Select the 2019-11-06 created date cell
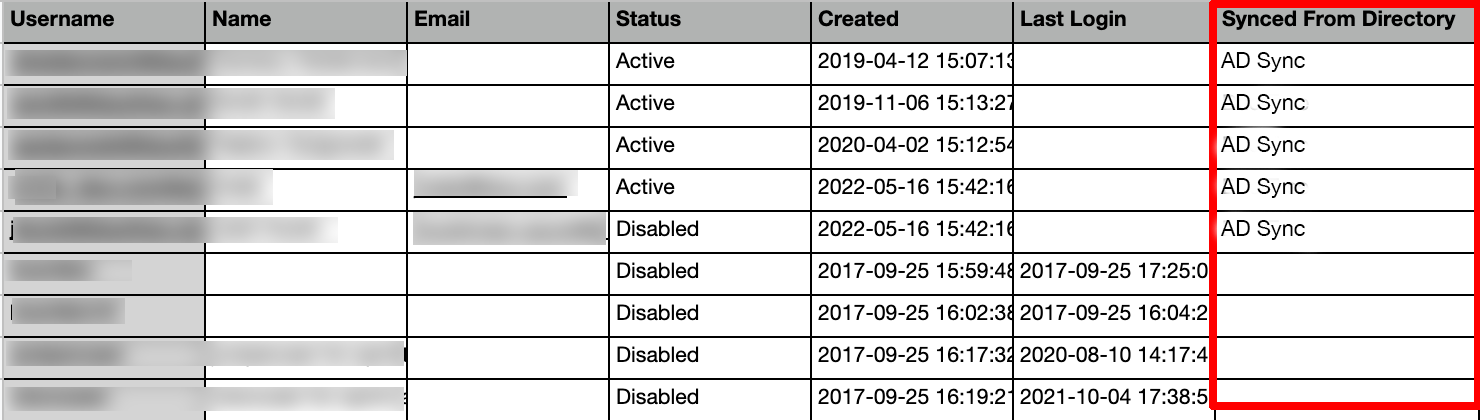1480x420 pixels. coord(914,104)
